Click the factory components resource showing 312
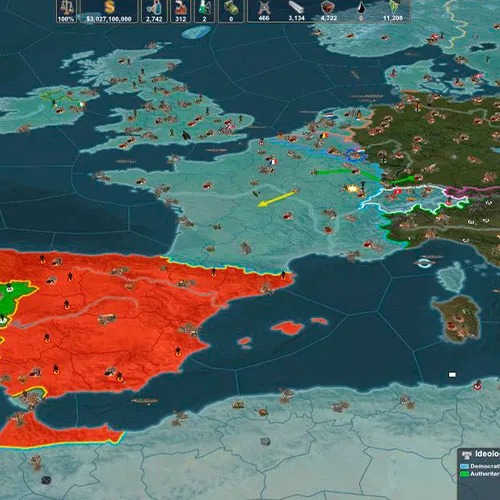Viewport: 500px width, 500px height. [x=180, y=11]
